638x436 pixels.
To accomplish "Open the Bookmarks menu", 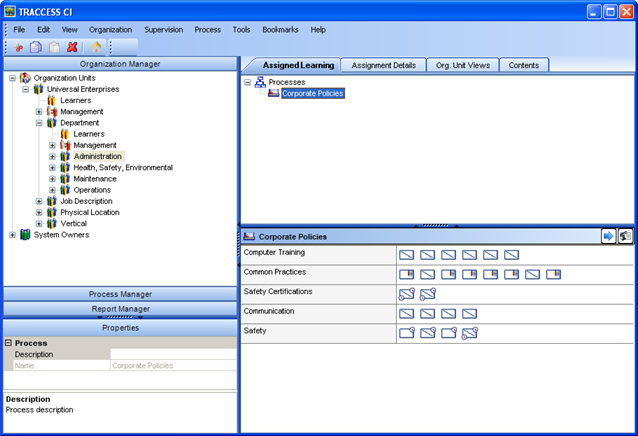I will pos(280,30).
